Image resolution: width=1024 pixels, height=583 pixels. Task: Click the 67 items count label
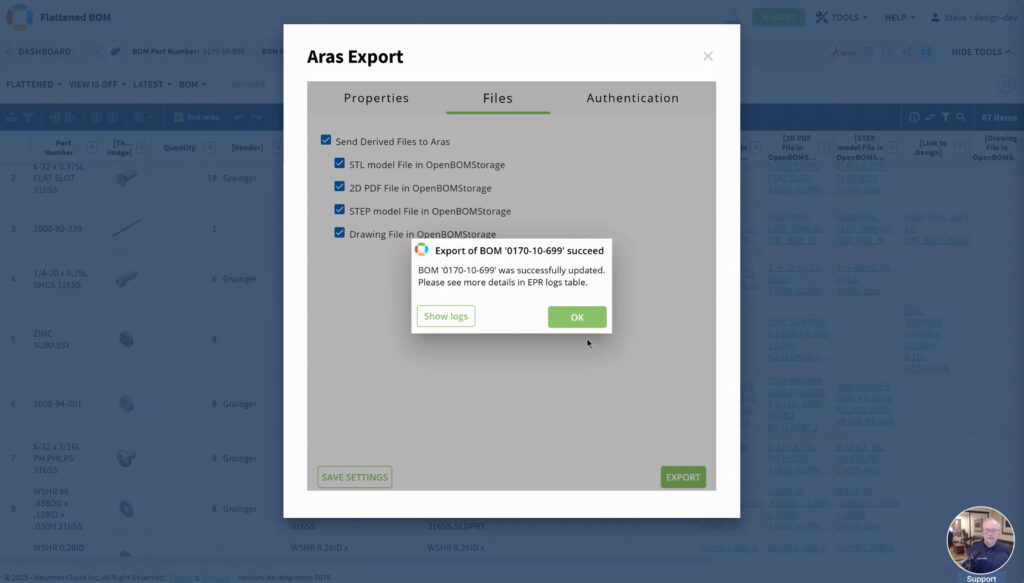[999, 118]
